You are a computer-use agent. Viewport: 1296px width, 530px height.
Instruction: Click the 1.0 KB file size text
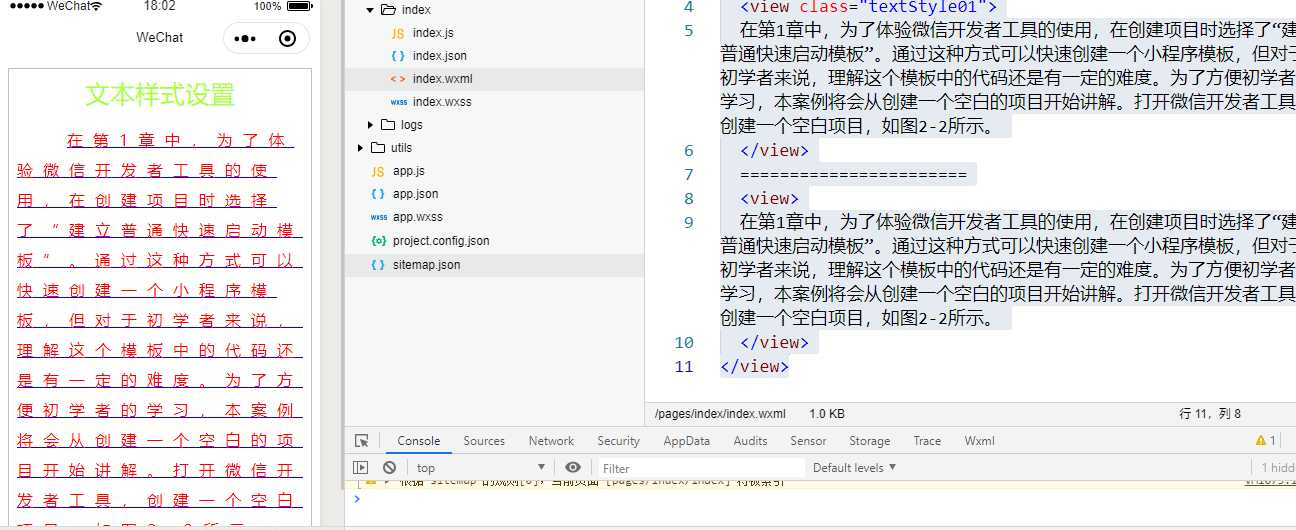(827, 414)
